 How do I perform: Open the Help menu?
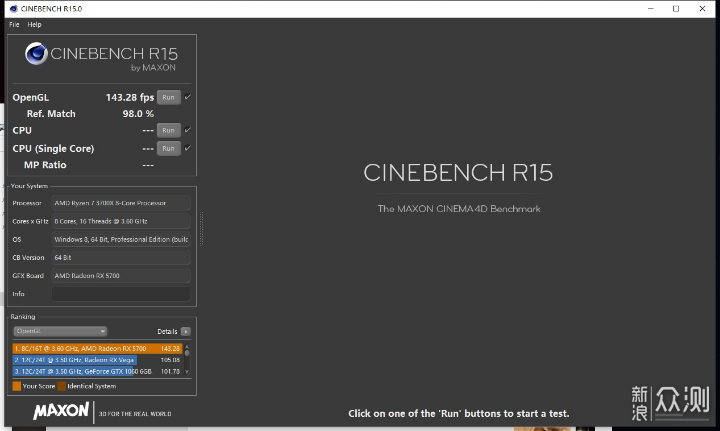(x=35, y=24)
